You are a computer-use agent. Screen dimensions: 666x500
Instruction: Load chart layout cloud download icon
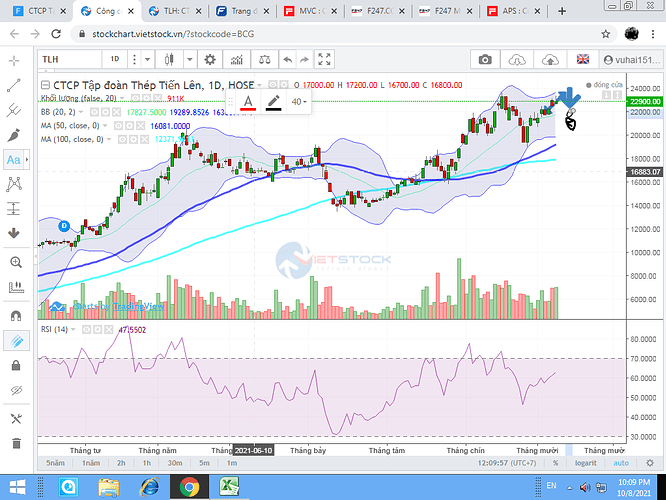click(517, 59)
